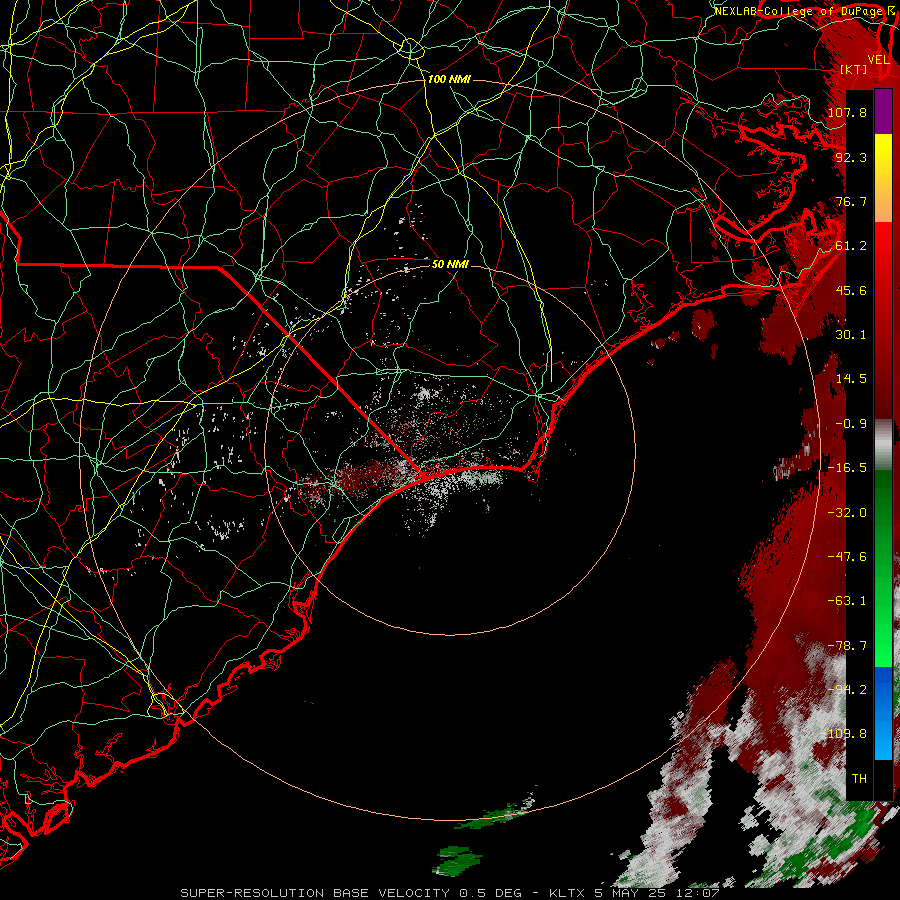Click the green segment of the color bar
The height and width of the screenshot is (900, 900).
pyautogui.click(x=883, y=568)
